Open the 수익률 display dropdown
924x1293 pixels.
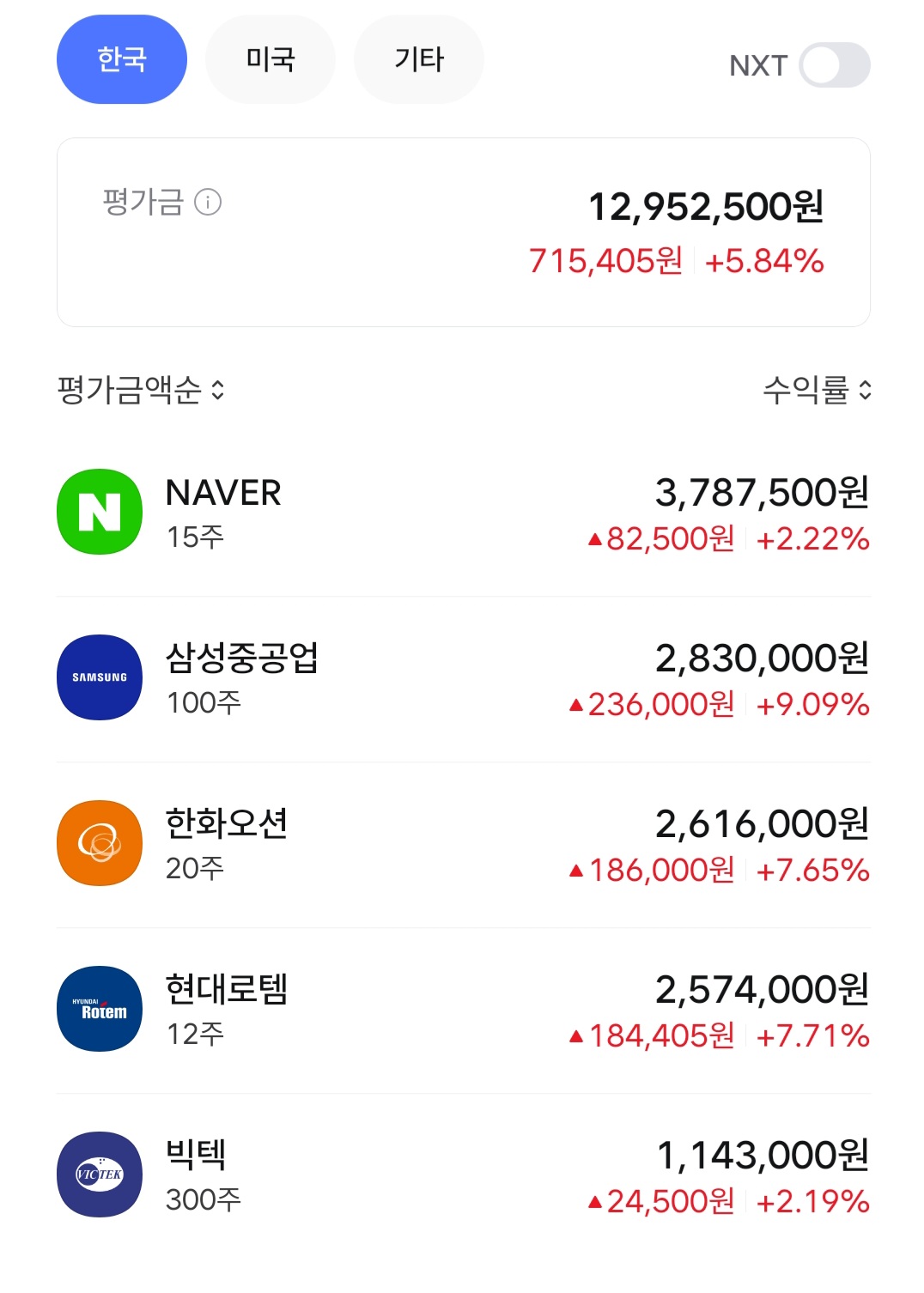pos(817,391)
